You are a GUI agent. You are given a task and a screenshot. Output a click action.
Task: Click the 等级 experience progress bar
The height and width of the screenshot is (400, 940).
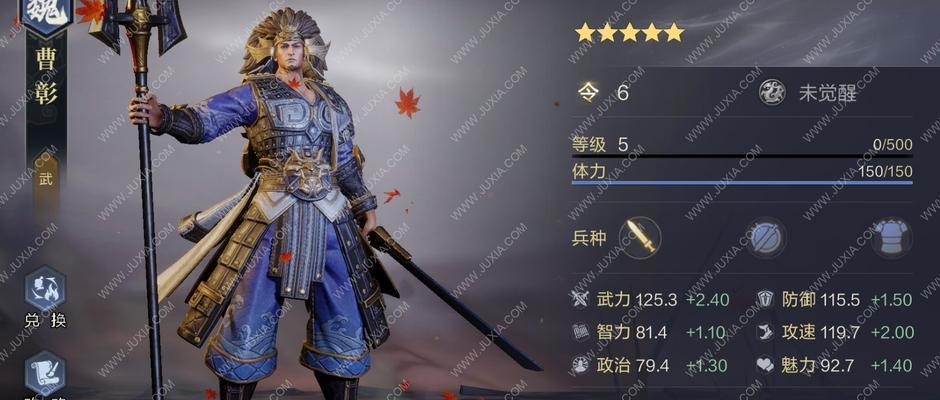click(742, 155)
